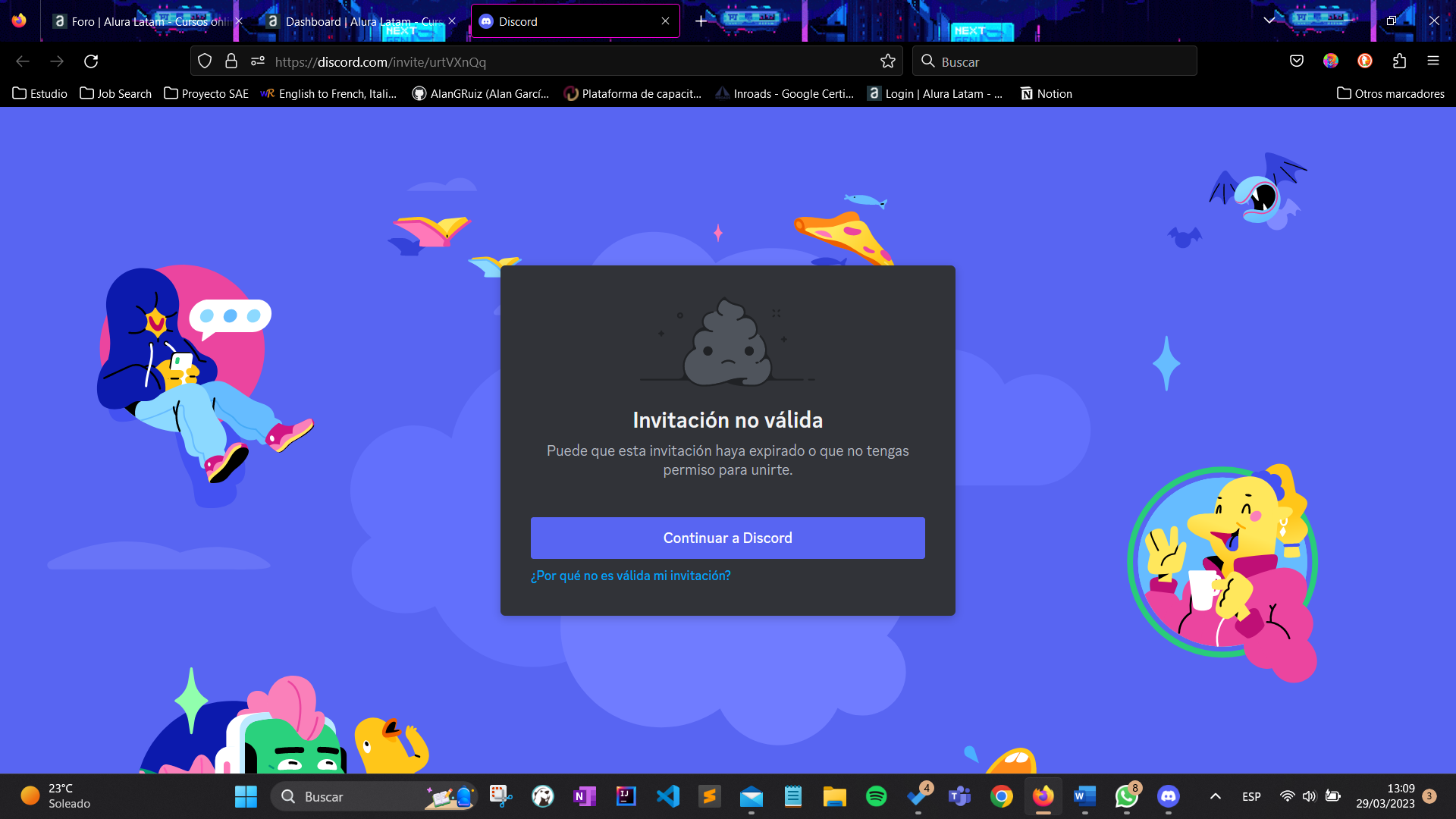Screen dimensions: 1456x819
Task: Show hidden system tray icons
Action: pos(1215,796)
